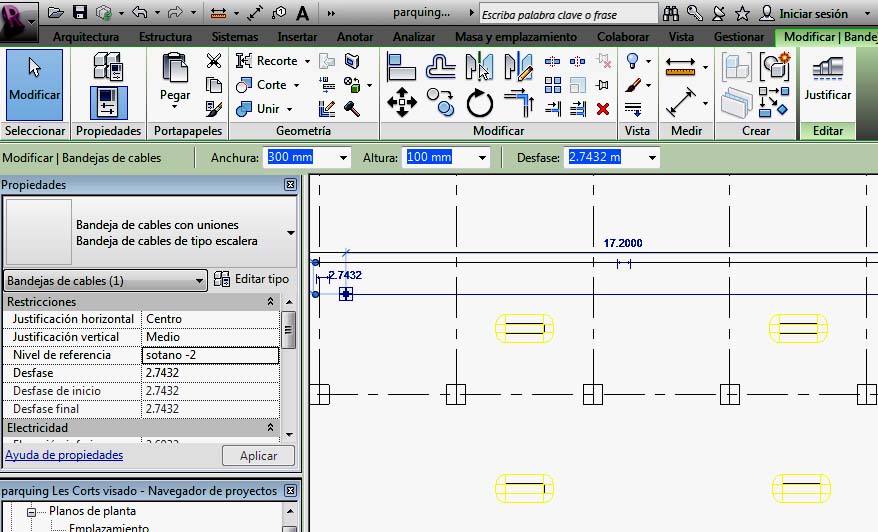Activate the Modificar selection tool
Image resolution: width=878 pixels, height=532 pixels.
(x=34, y=81)
